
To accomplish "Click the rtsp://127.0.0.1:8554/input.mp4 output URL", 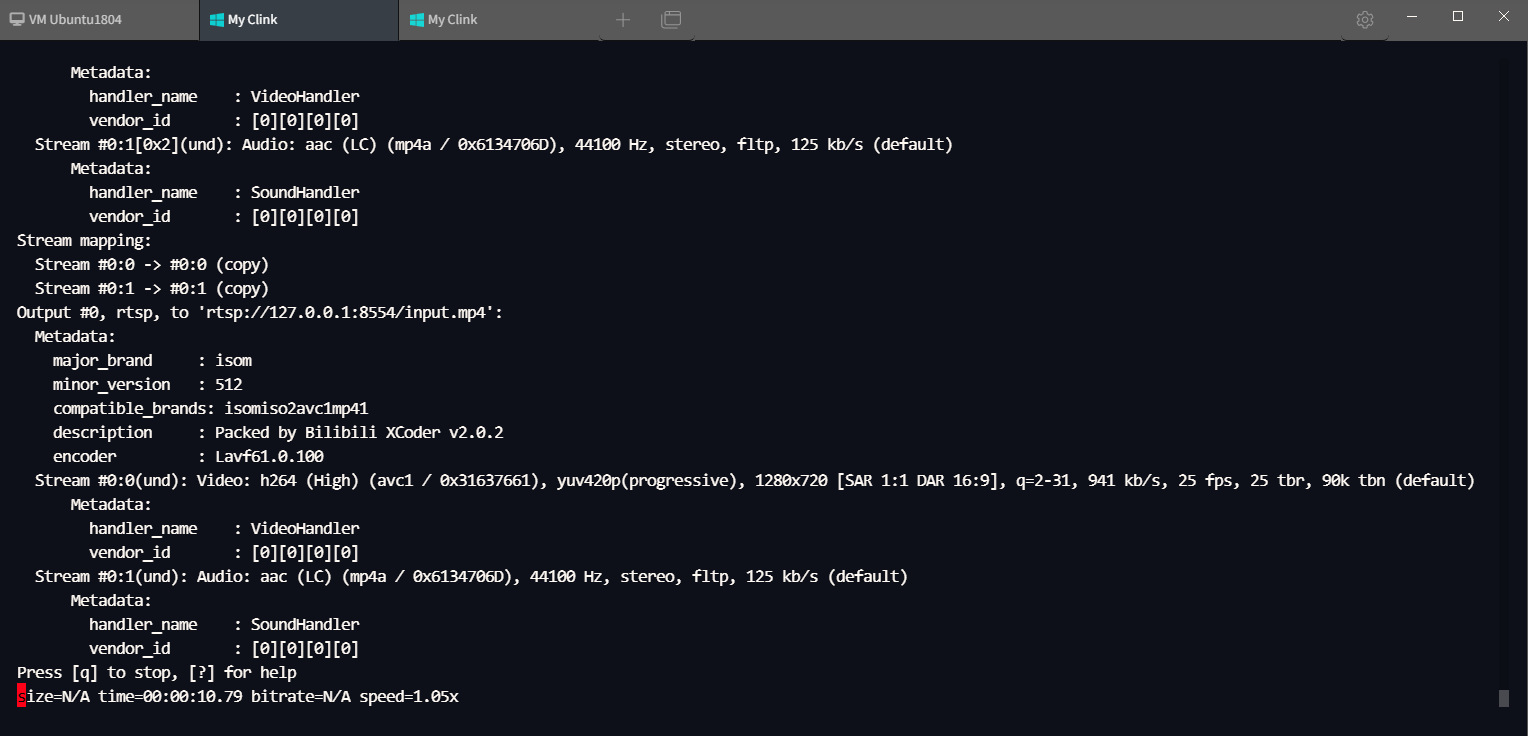I will tap(349, 312).
